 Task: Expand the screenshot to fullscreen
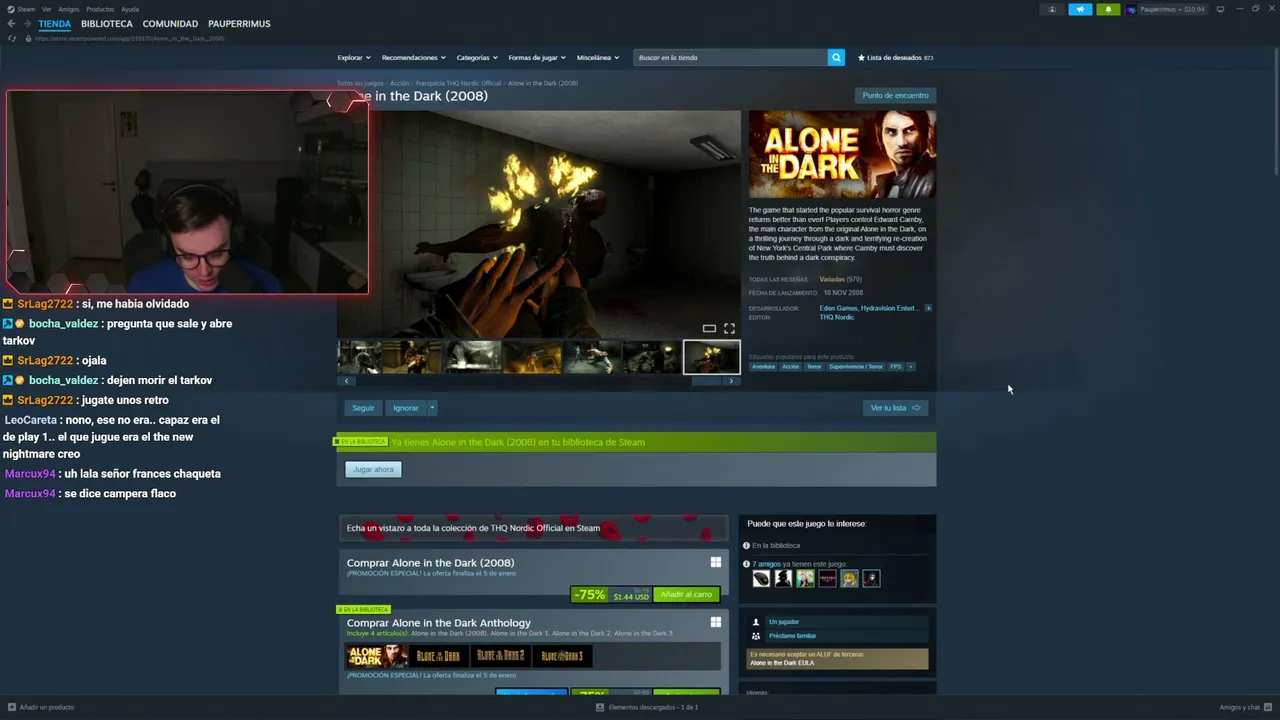click(729, 328)
